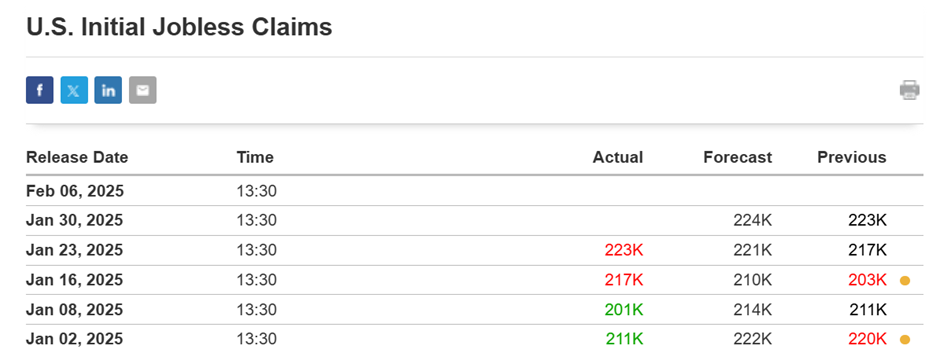Open the Jan 23, 2025 release row

pos(474,250)
